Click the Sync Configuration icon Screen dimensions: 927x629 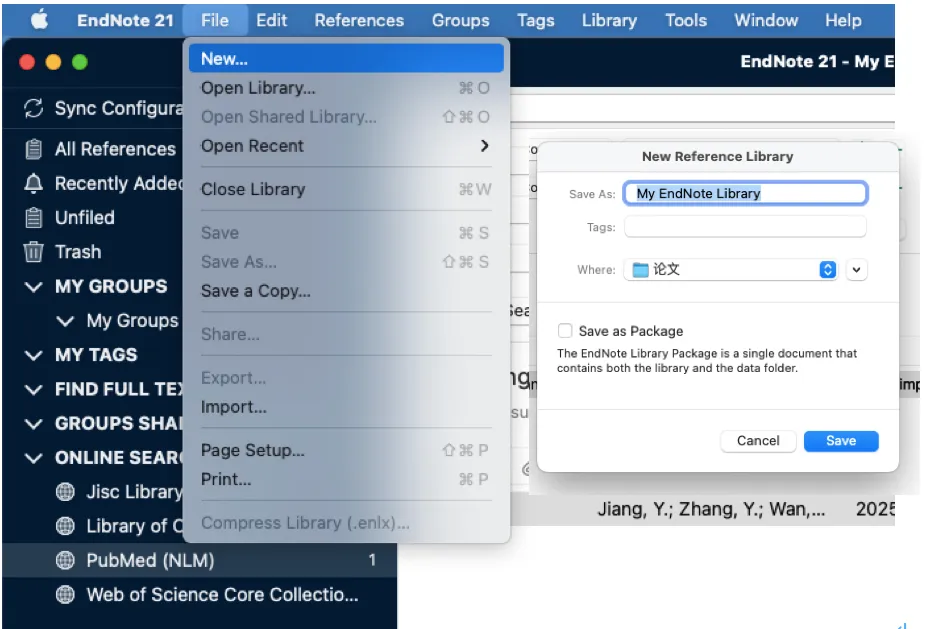point(34,108)
